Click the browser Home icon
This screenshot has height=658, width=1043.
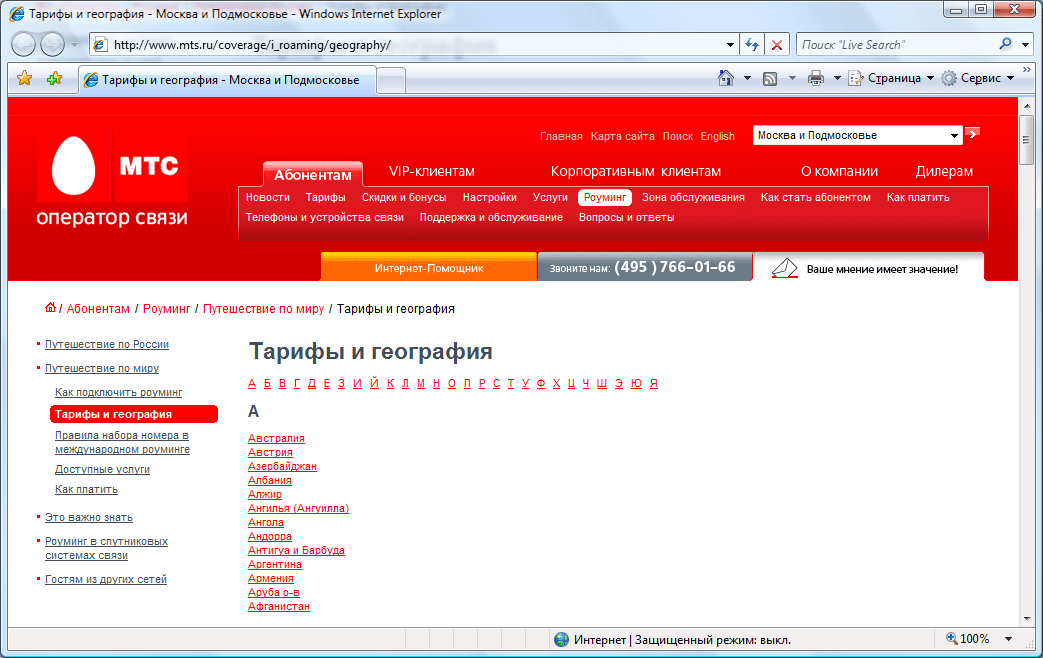click(x=727, y=78)
